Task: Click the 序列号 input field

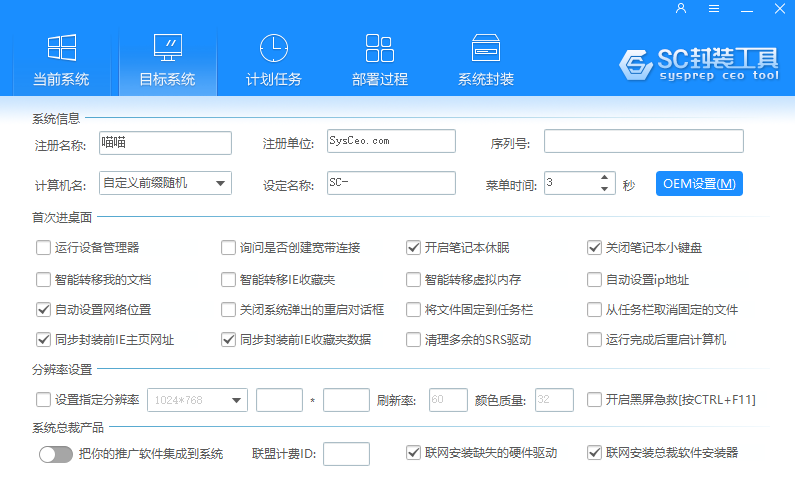Action: coord(643,141)
